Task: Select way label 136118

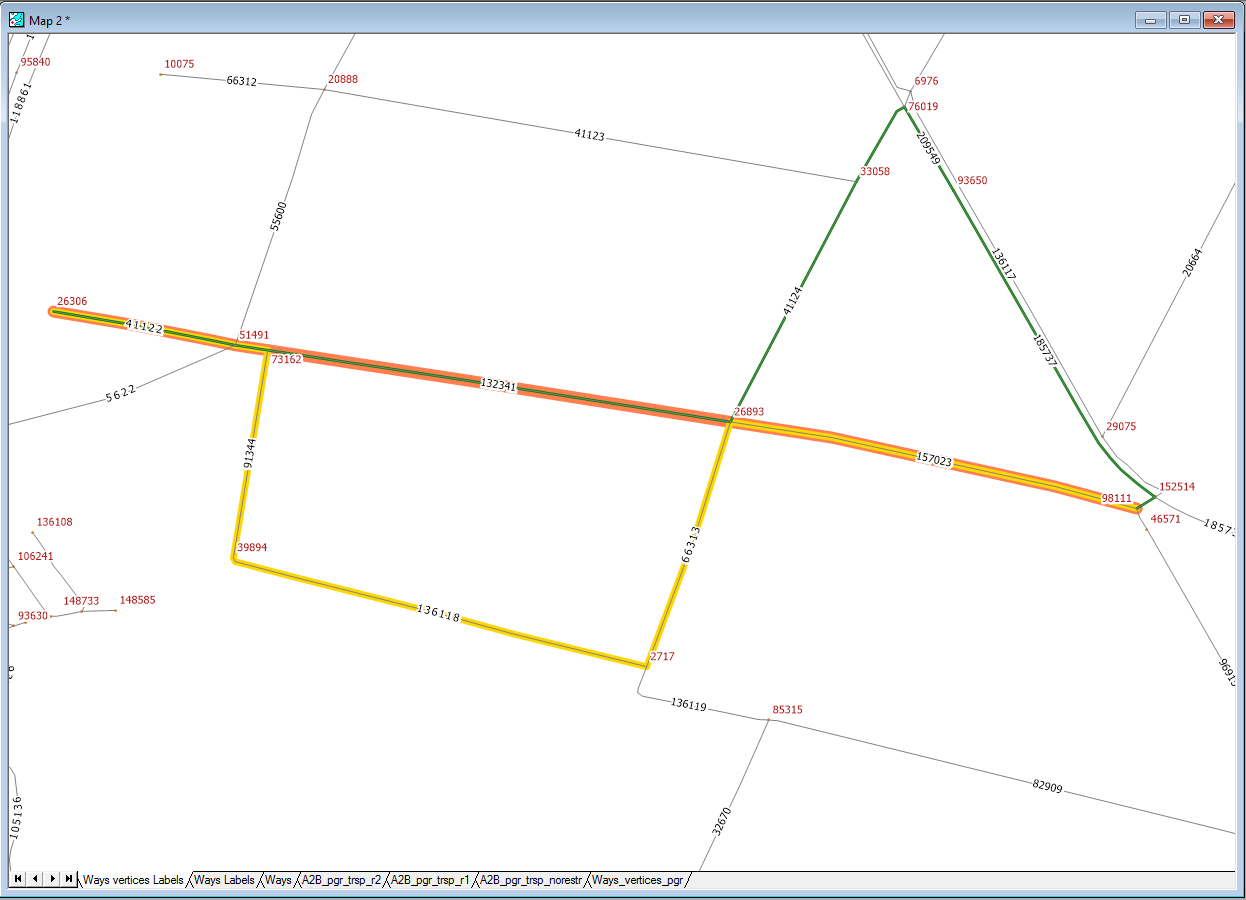Action: (x=438, y=613)
